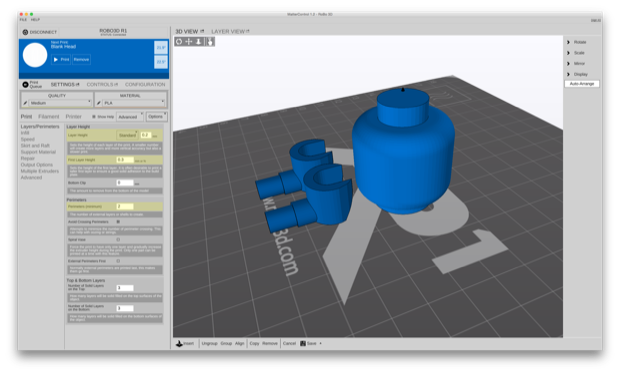The width and height of the screenshot is (620, 374).
Task: Switch to the Settings tab
Action: (x=62, y=85)
